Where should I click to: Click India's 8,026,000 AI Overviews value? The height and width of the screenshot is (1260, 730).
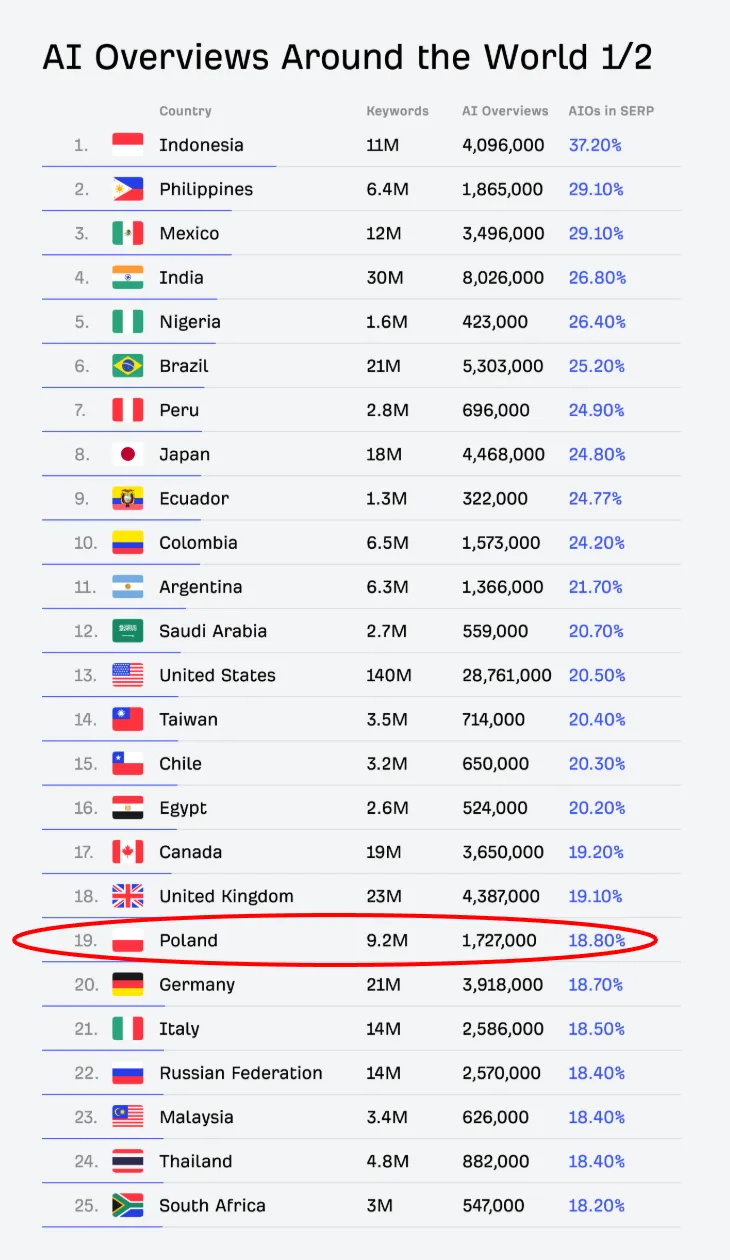(503, 277)
